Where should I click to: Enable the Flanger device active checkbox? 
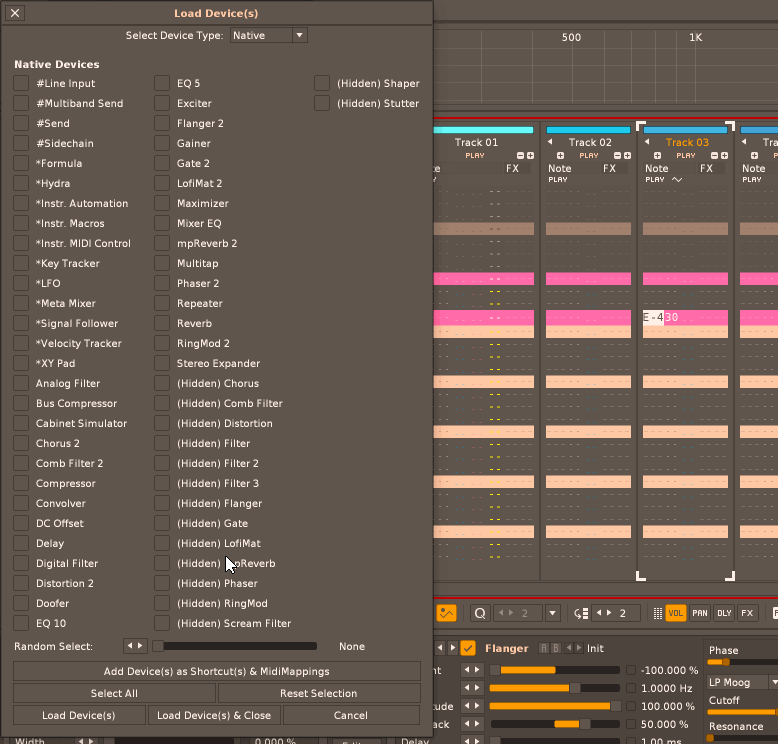point(468,648)
